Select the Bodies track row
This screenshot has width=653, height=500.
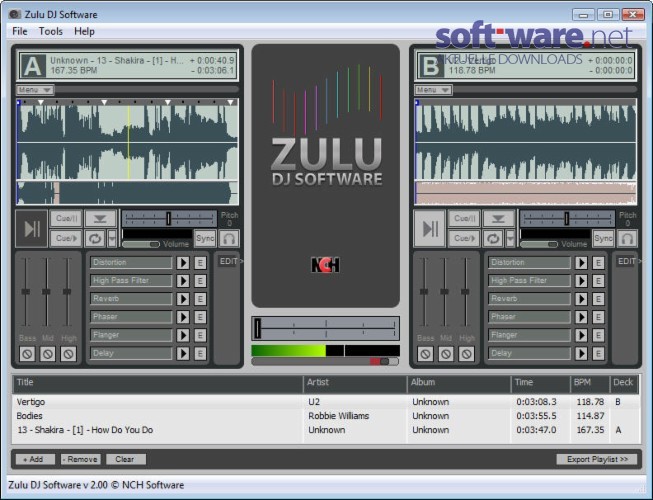coord(326,415)
